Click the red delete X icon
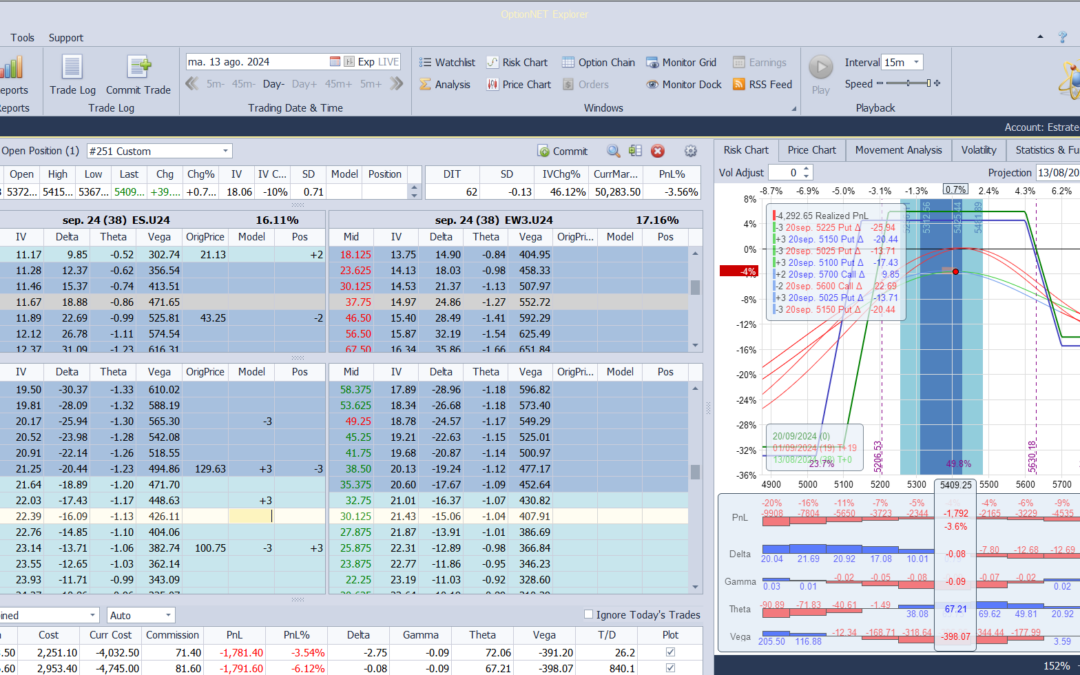 pyautogui.click(x=658, y=151)
